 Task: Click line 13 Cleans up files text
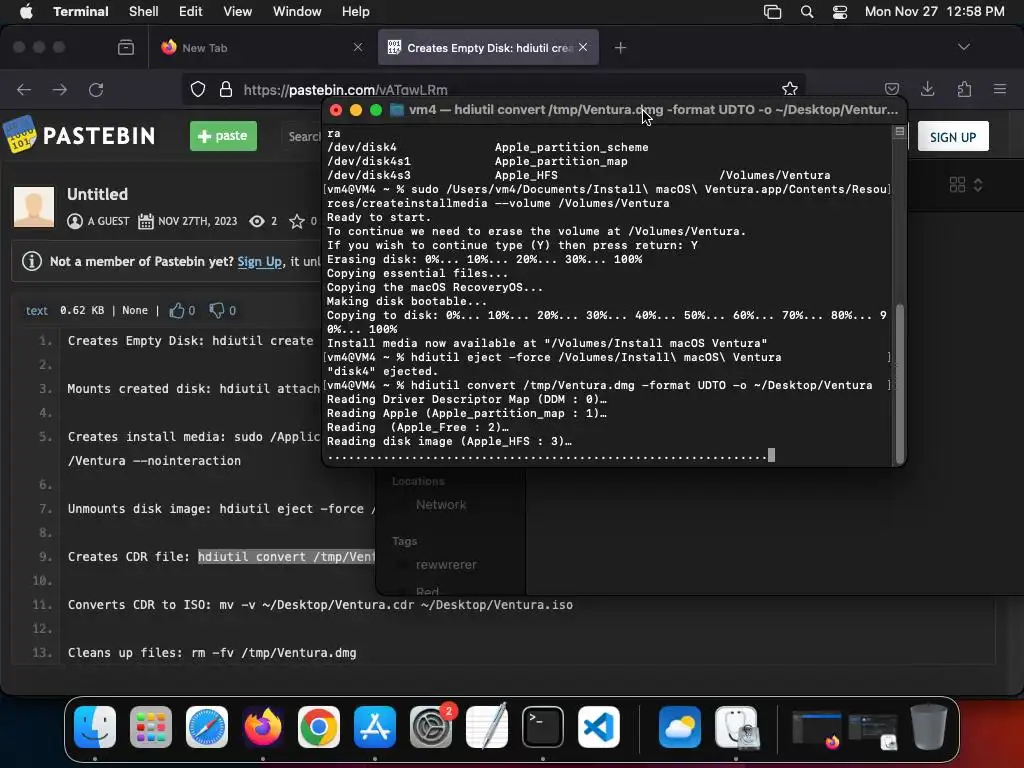point(212,652)
